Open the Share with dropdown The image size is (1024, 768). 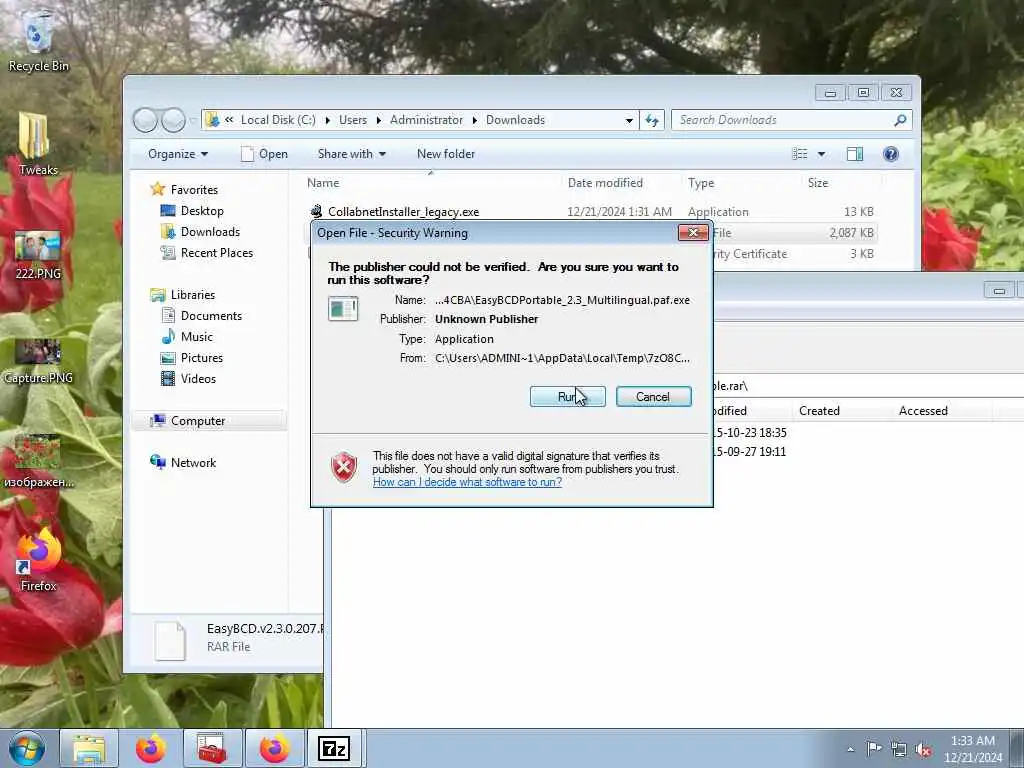coord(351,154)
